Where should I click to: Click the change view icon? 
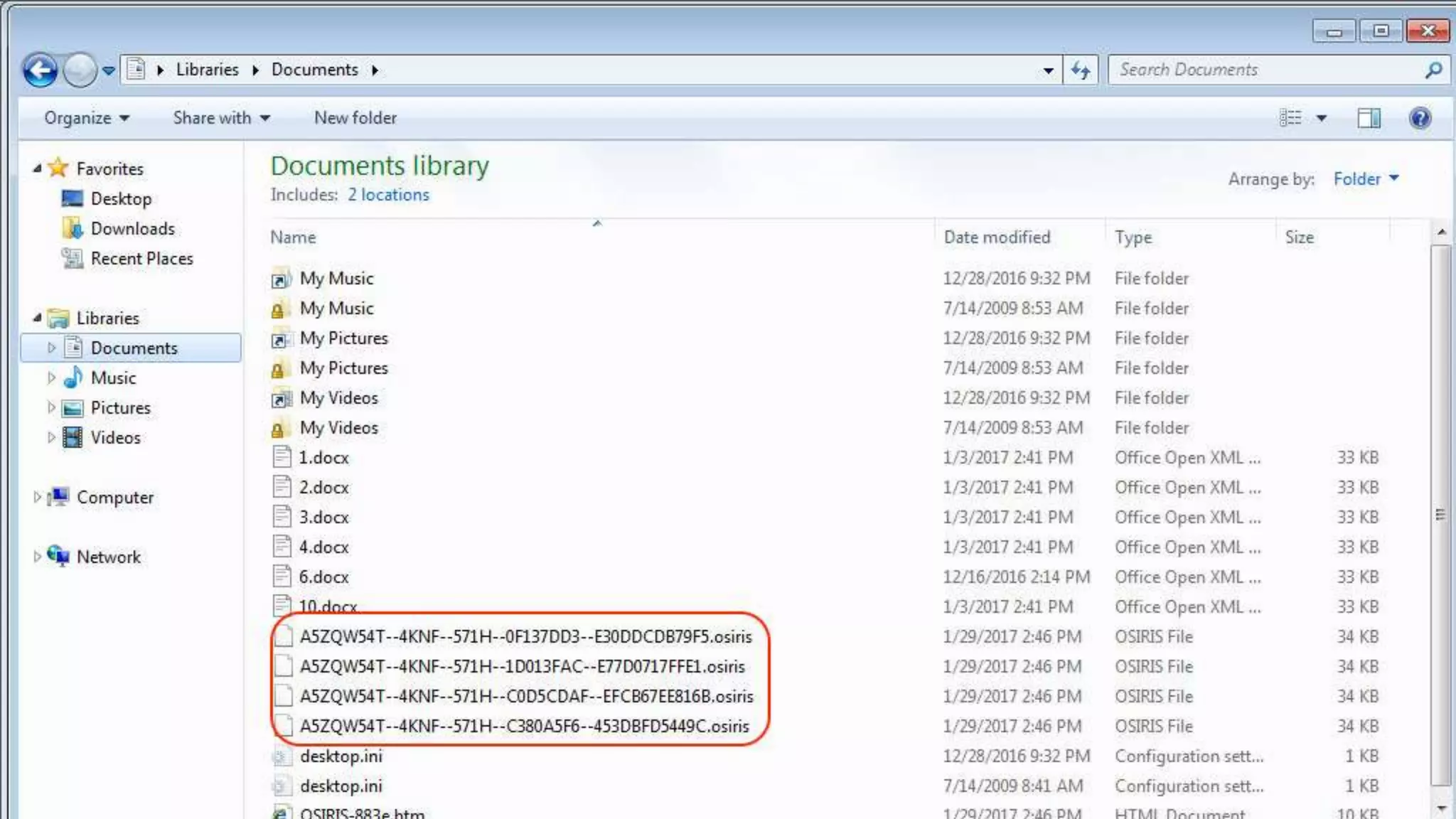pyautogui.click(x=1290, y=118)
